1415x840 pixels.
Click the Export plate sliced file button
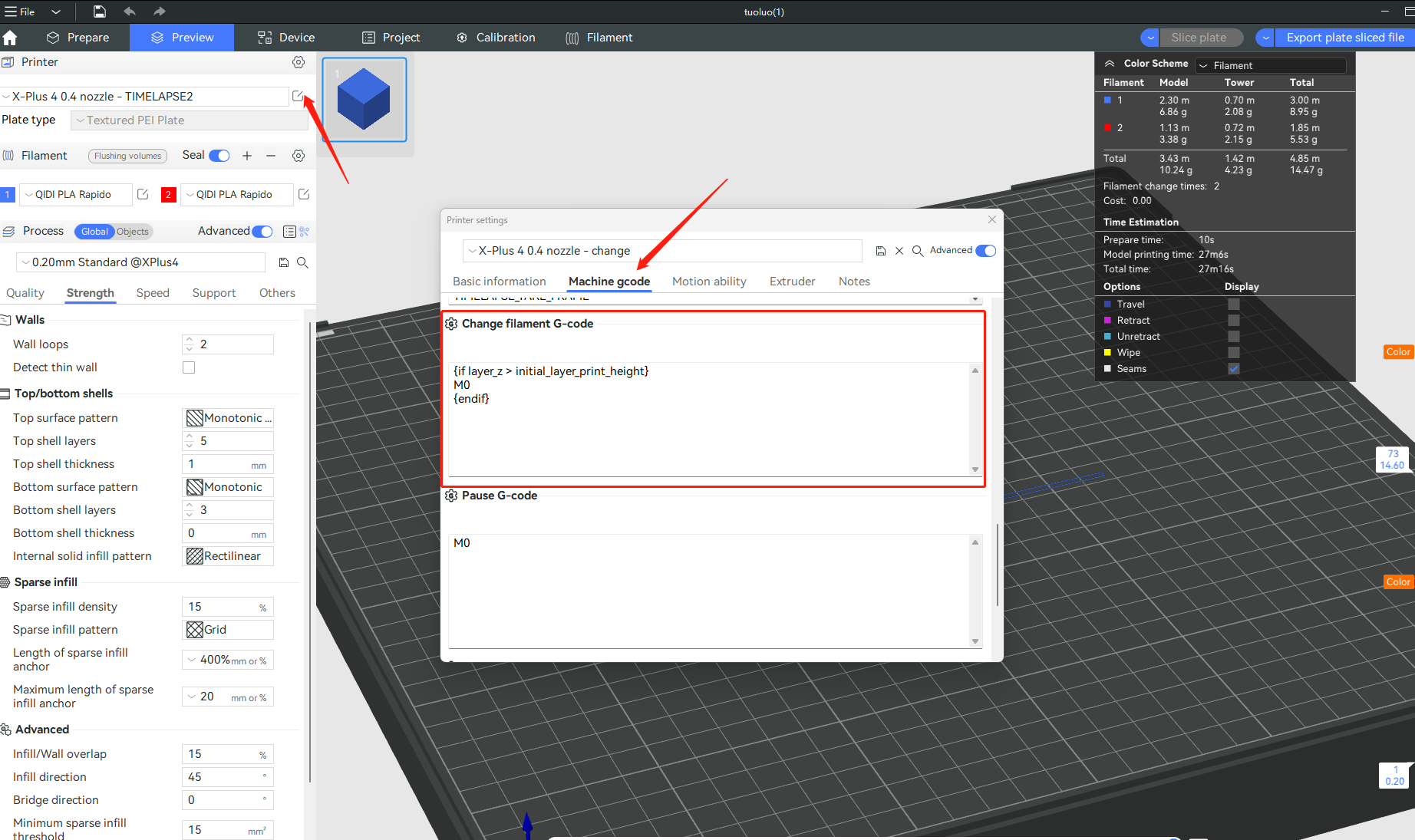pyautogui.click(x=1345, y=37)
